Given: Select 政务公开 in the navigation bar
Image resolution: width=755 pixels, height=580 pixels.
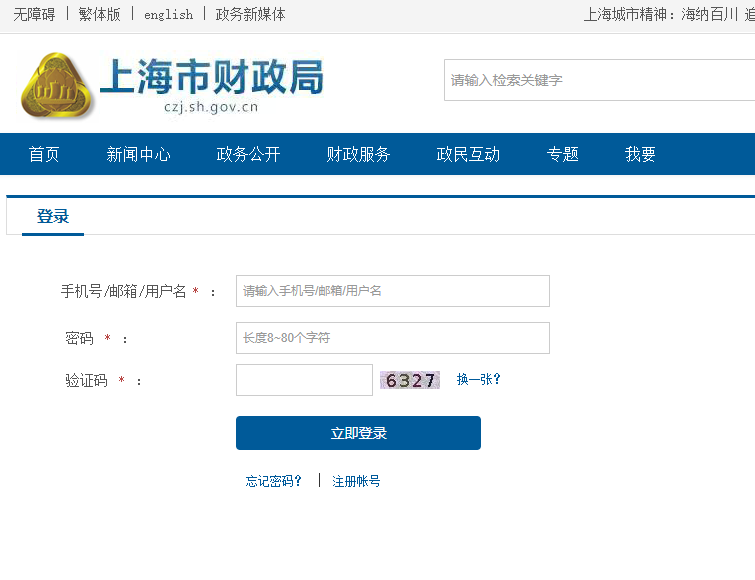Looking at the screenshot, I should [248, 154].
